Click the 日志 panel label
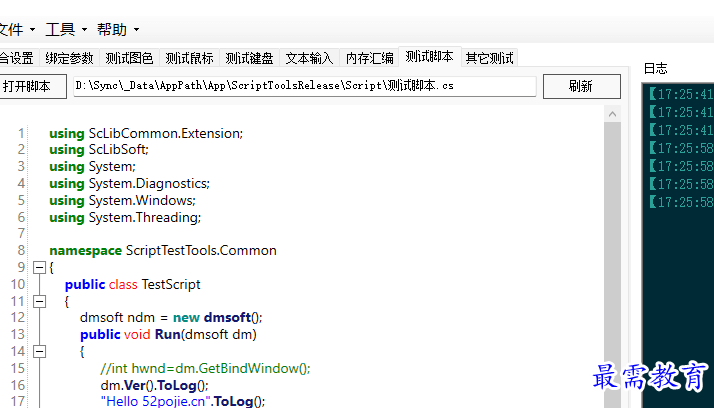The height and width of the screenshot is (408, 714). [655, 68]
